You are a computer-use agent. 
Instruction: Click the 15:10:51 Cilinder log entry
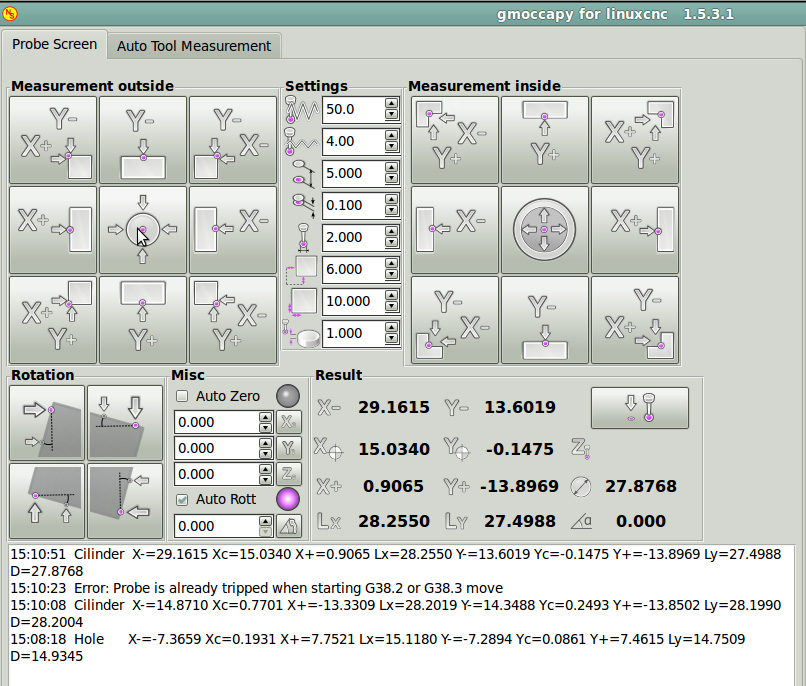[396, 563]
